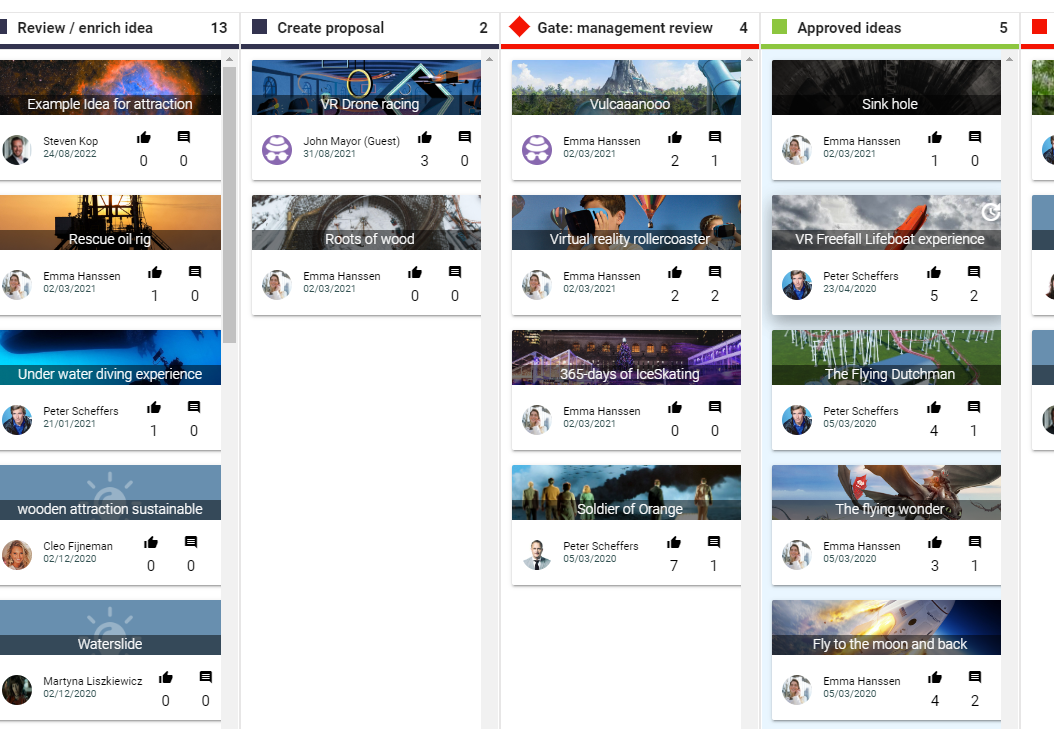Click Steven Kop's profile picture
Screen dimensions: 1054x729
(x=17, y=149)
